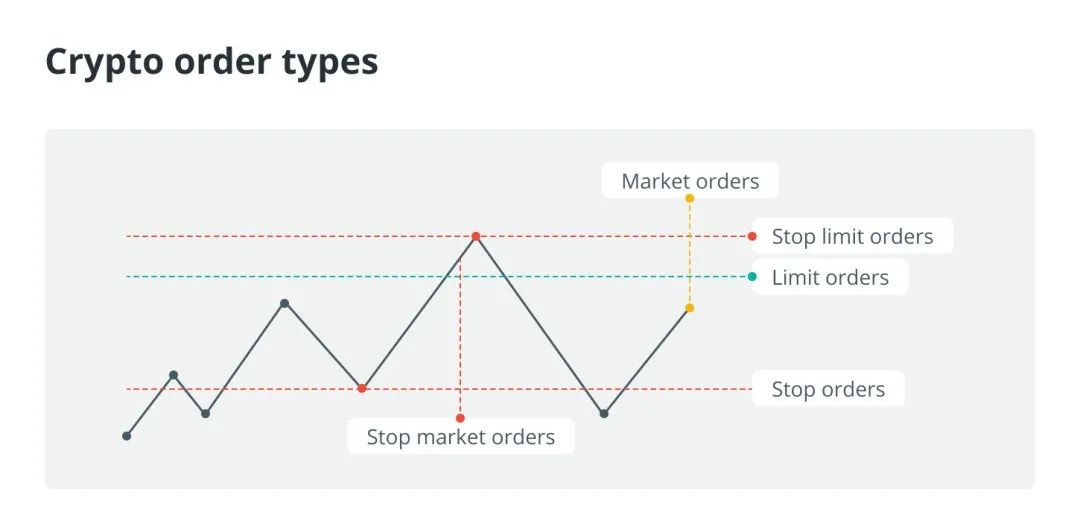This screenshot has width=1080, height=509.
Task: Click the small first peak gray dot
Action: [174, 375]
